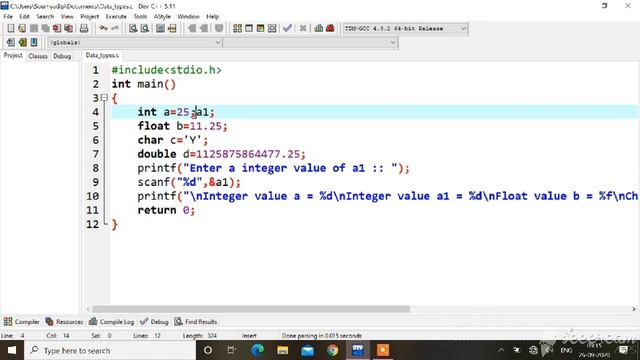Undo the last edit
Image resolution: width=640 pixels, height=360 pixels.
pyautogui.click(x=103, y=28)
